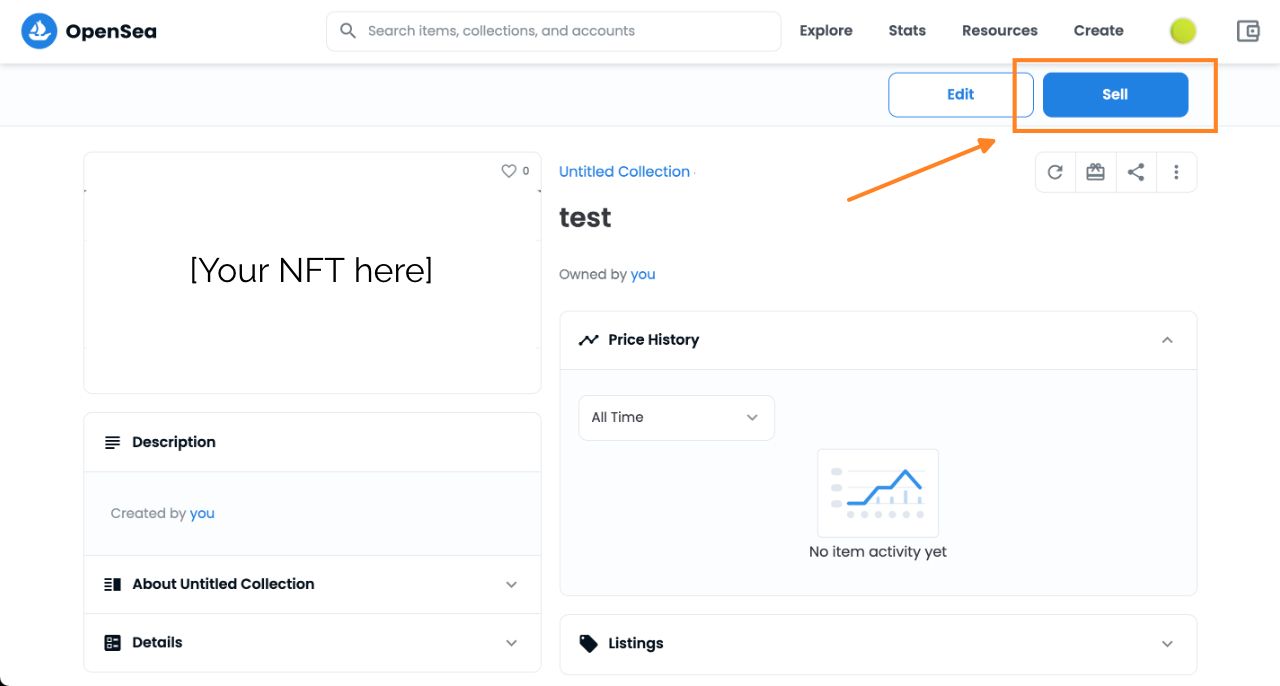Screen dimensions: 1280x686
Task: Open the Explore menu
Action: pyautogui.click(x=826, y=31)
